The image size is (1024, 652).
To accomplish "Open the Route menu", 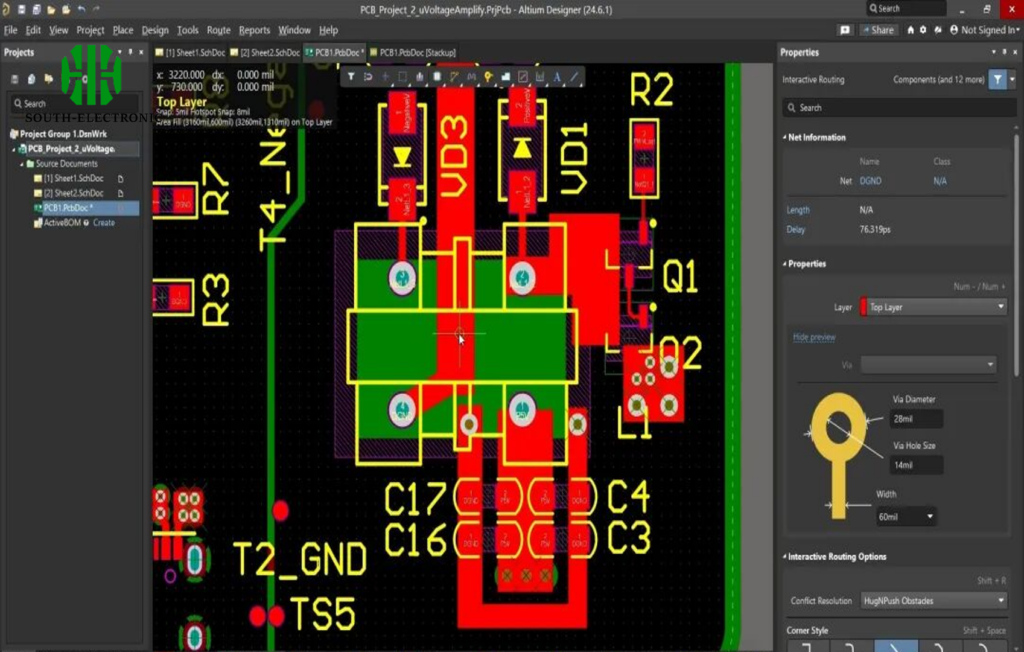I will click(x=218, y=30).
